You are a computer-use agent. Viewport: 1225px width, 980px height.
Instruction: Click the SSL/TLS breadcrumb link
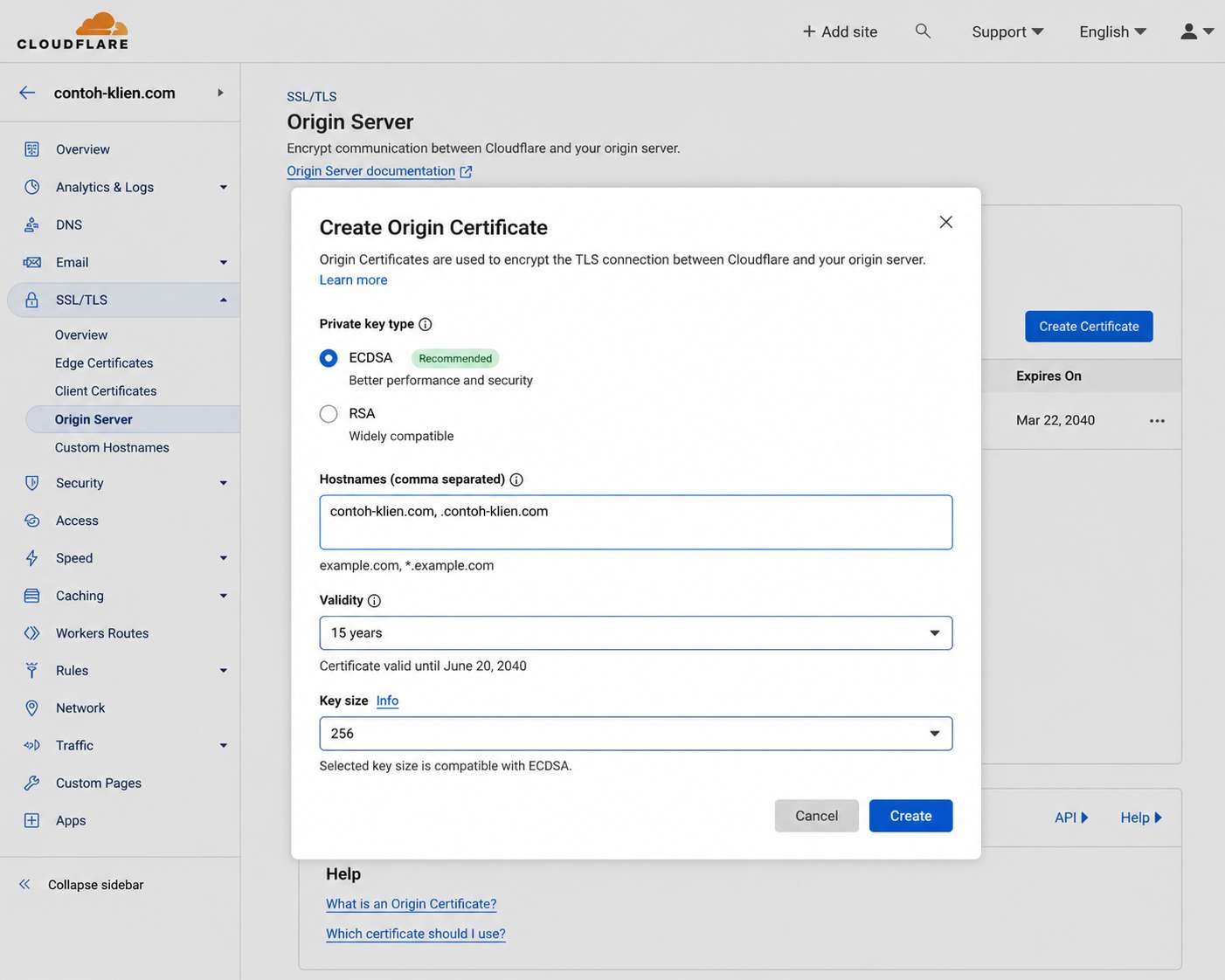point(312,97)
